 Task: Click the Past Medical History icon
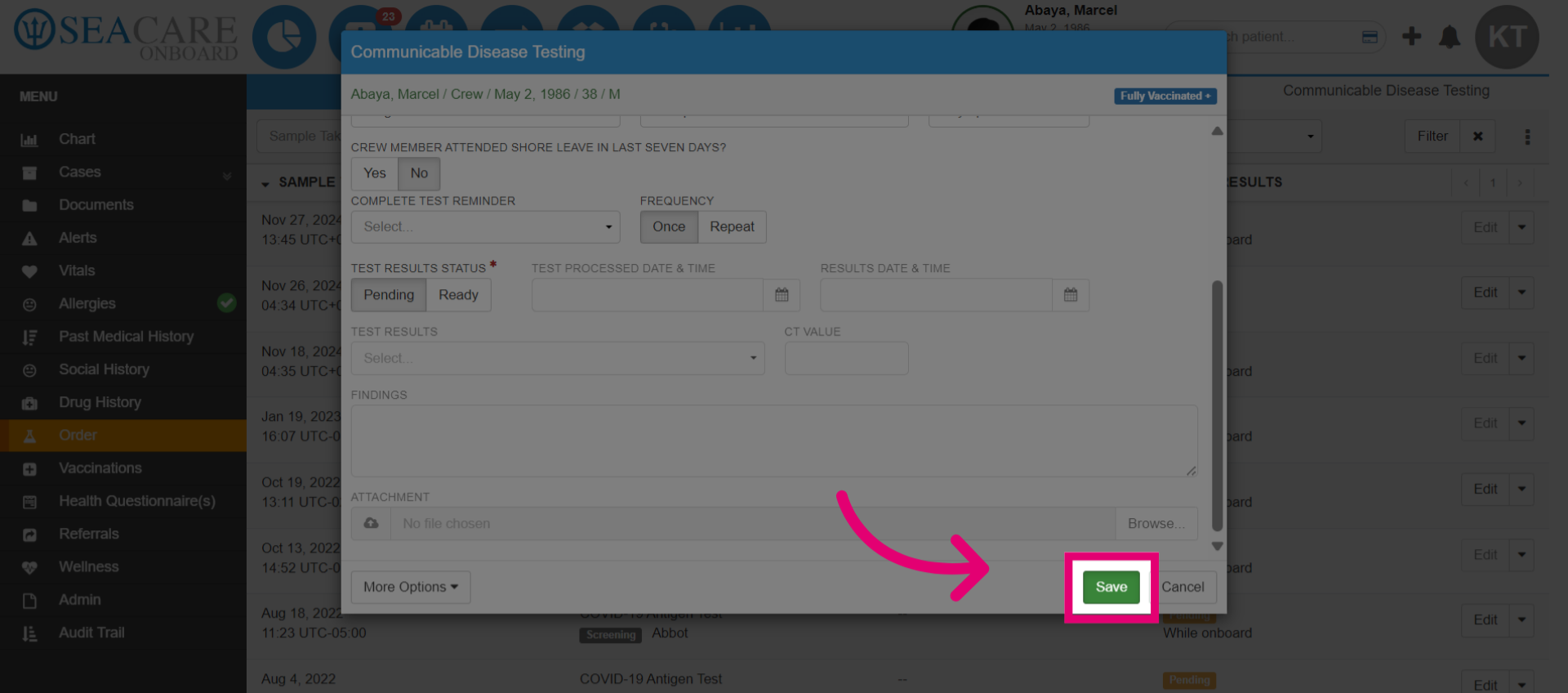pyautogui.click(x=29, y=337)
